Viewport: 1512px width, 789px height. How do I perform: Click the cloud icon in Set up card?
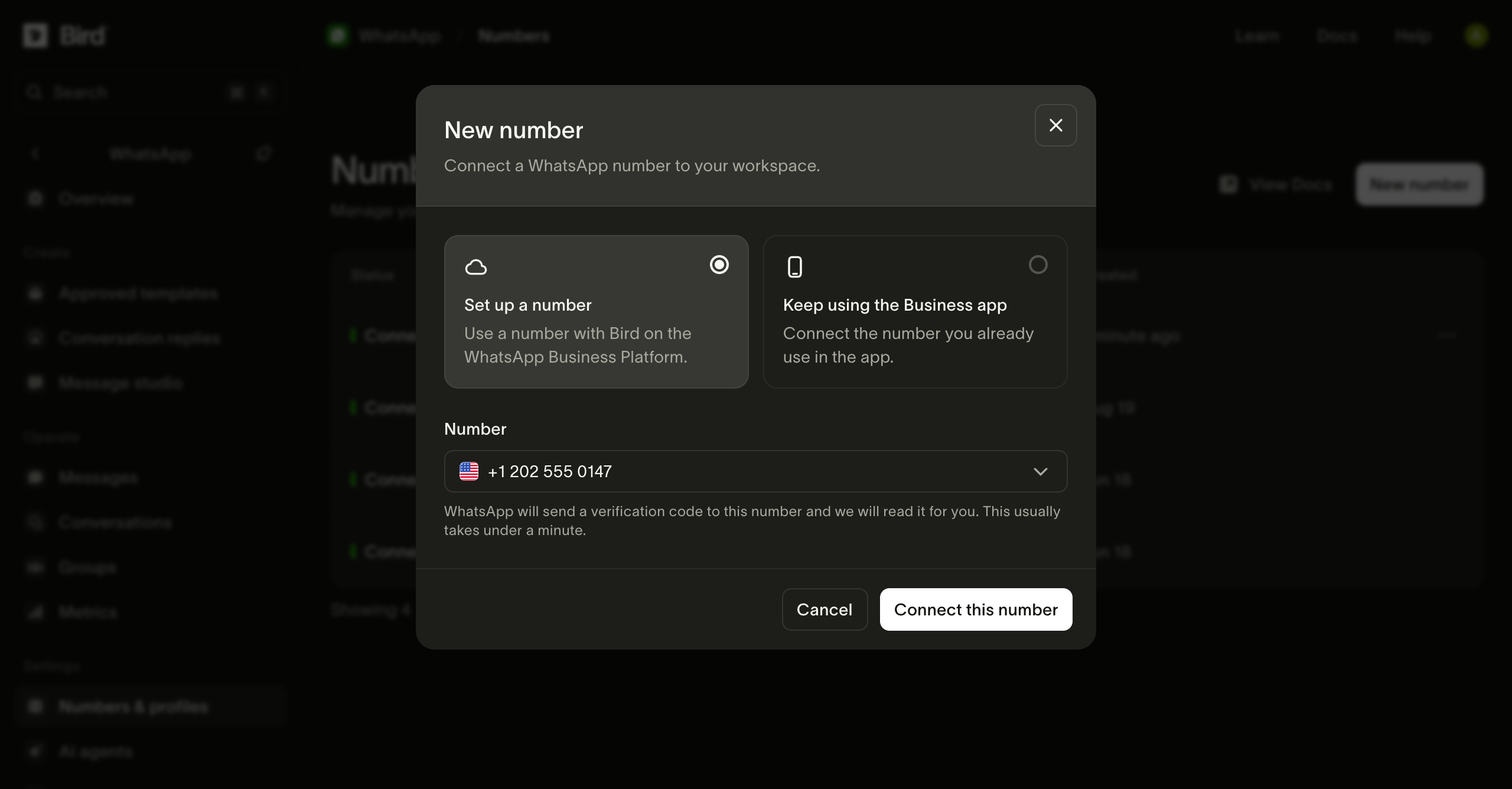[476, 267]
